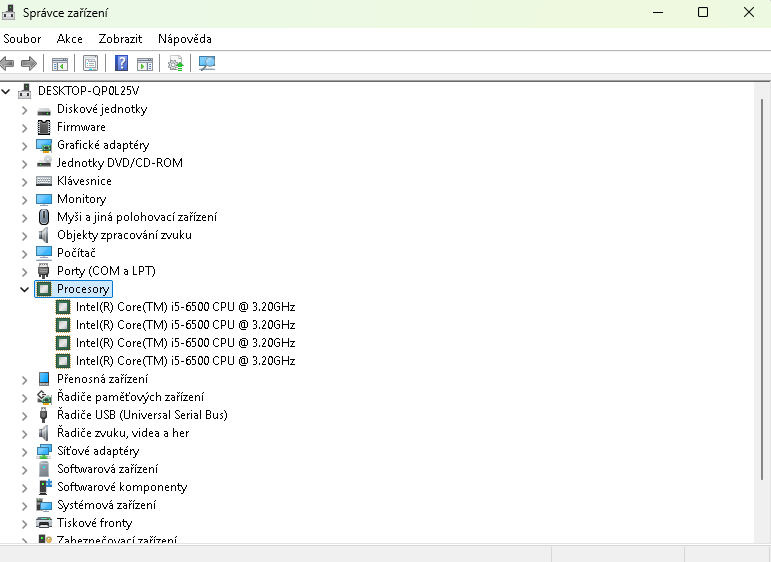
Task: Expand the Diskové jednotky category
Action: point(25,109)
